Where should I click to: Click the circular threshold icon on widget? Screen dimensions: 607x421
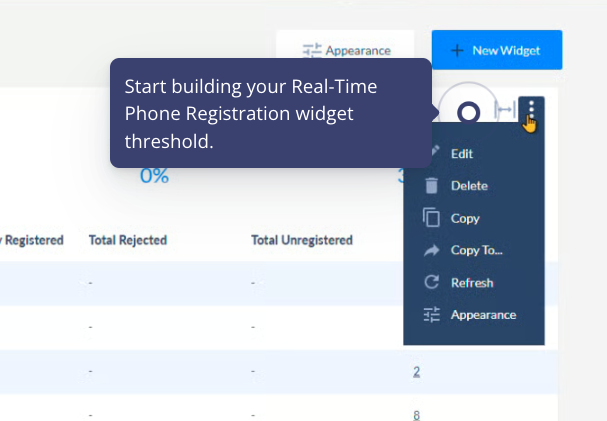point(468,112)
